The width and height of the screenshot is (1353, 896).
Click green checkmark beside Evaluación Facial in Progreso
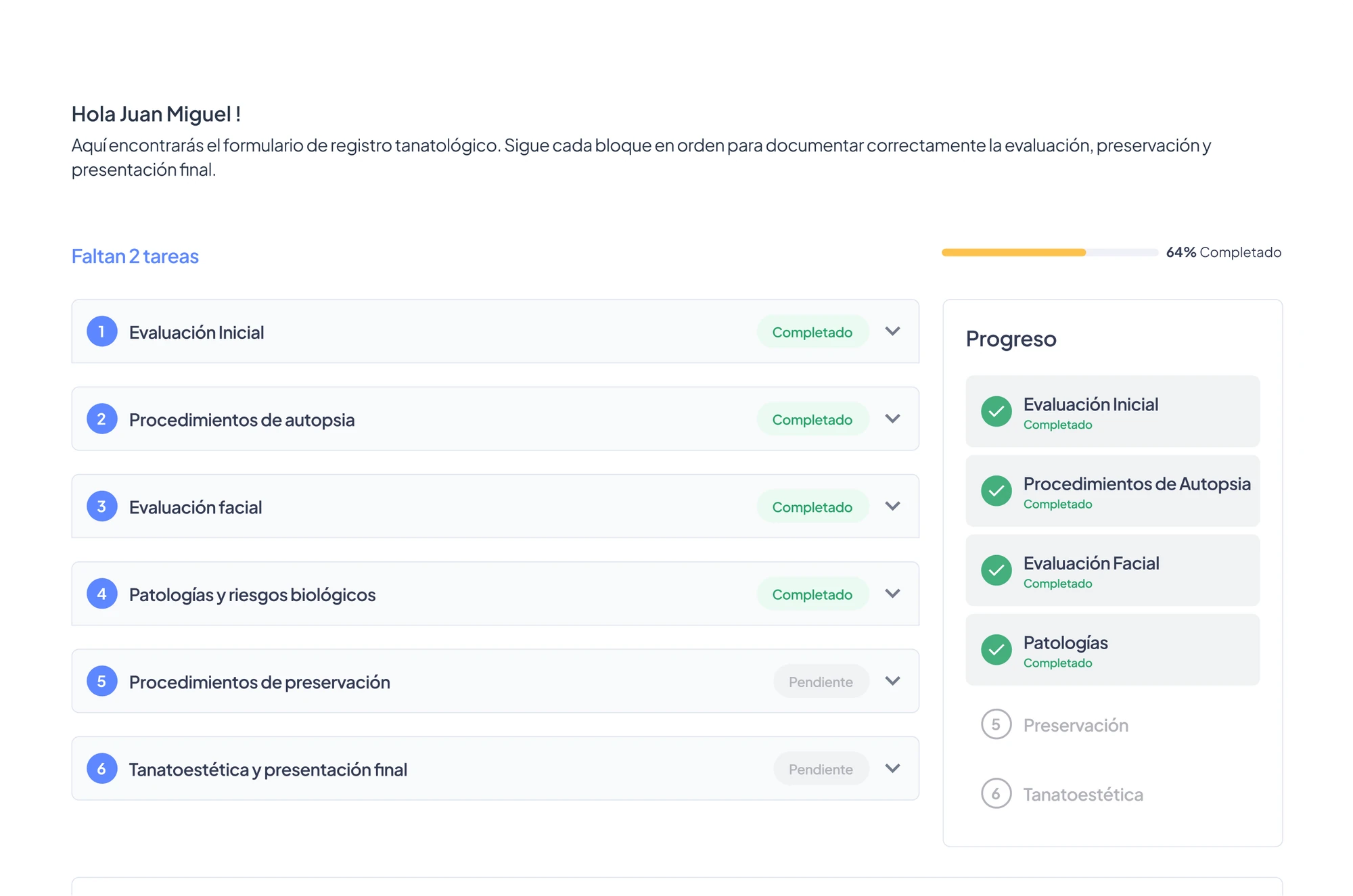[x=996, y=570]
